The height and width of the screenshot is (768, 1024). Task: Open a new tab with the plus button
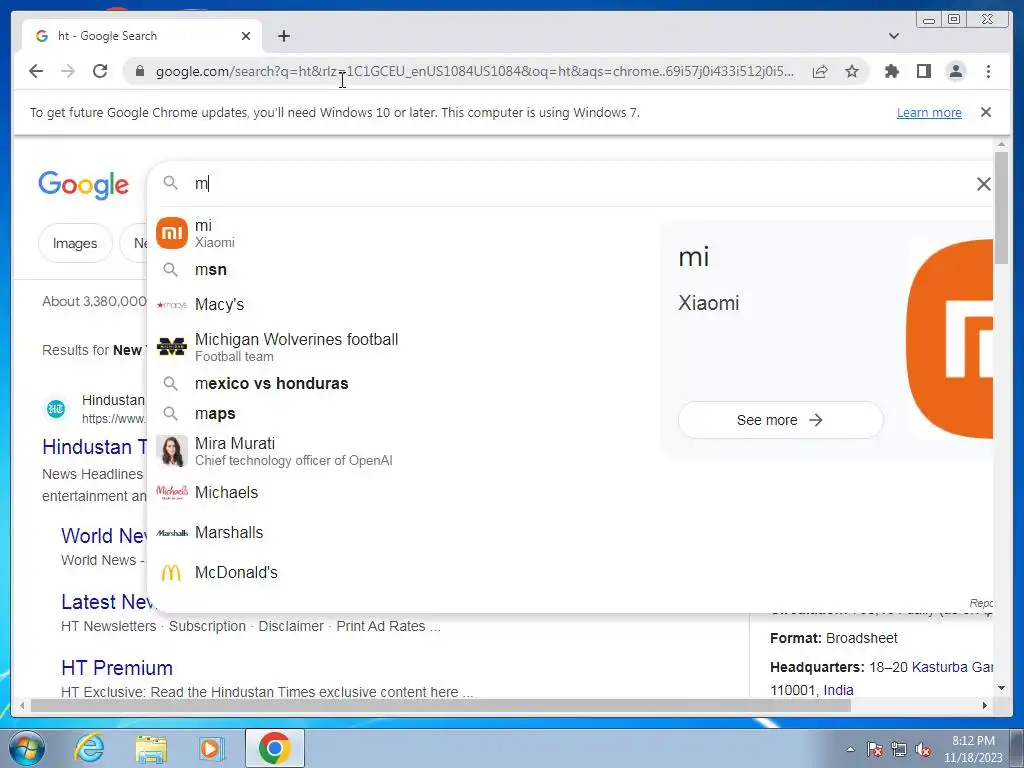click(283, 36)
